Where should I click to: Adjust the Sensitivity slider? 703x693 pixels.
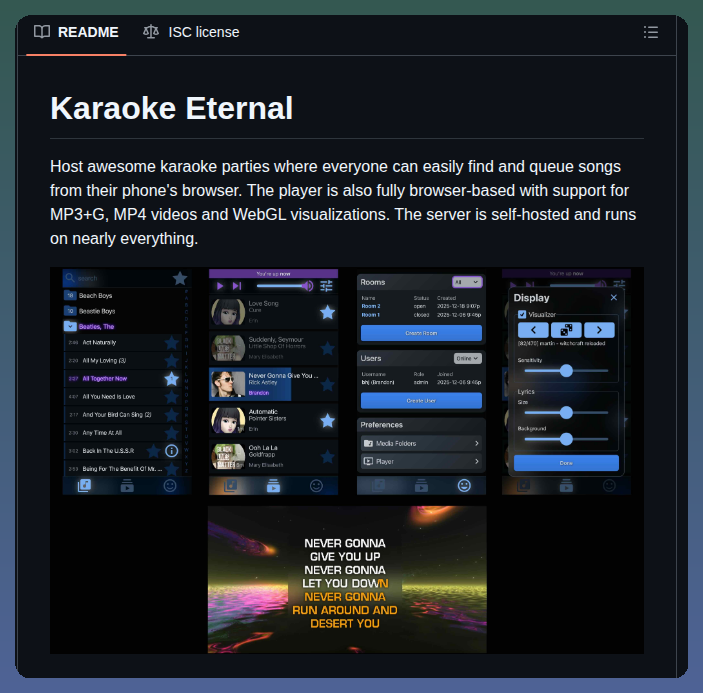click(566, 371)
